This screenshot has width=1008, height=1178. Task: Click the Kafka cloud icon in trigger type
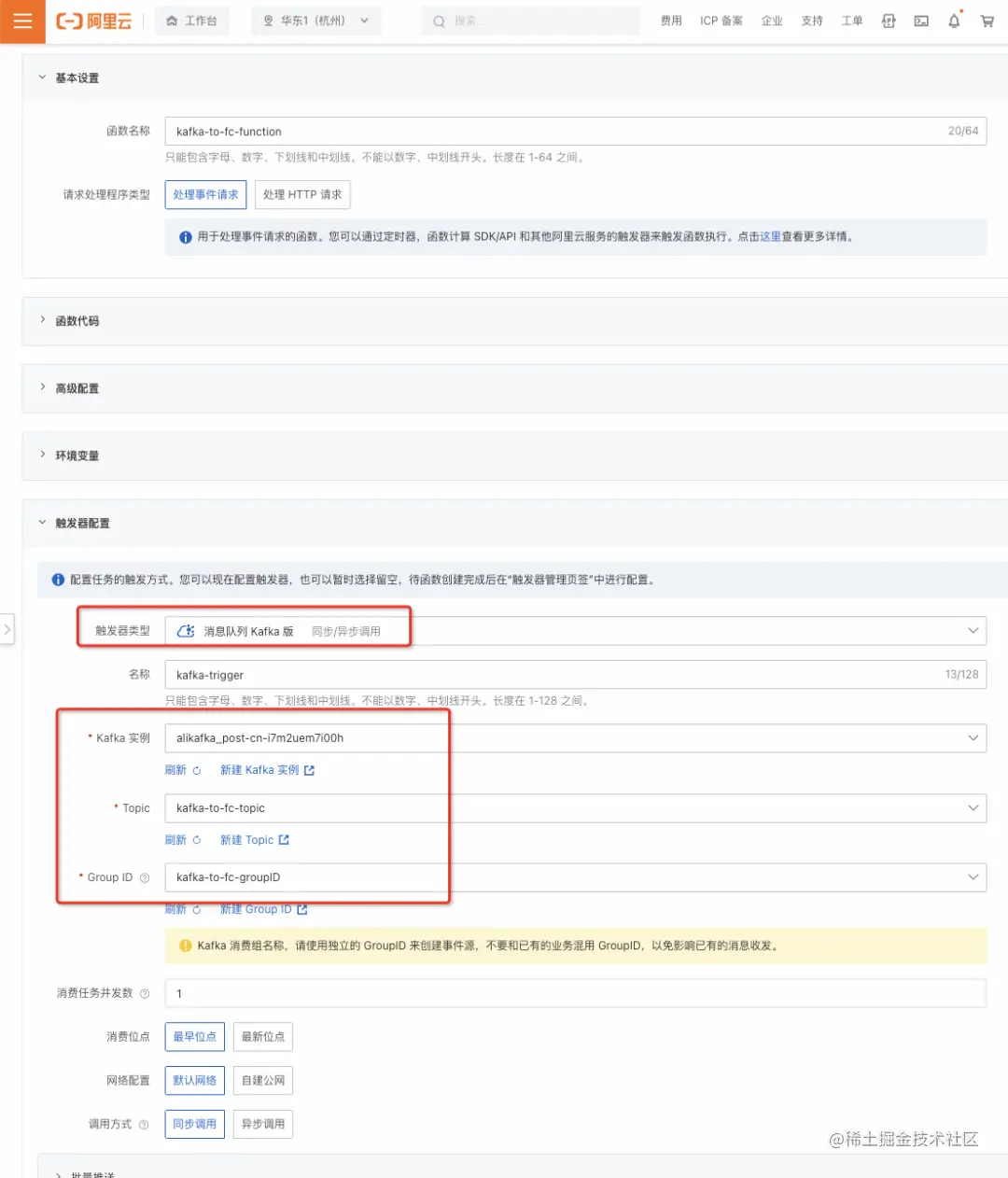186,631
